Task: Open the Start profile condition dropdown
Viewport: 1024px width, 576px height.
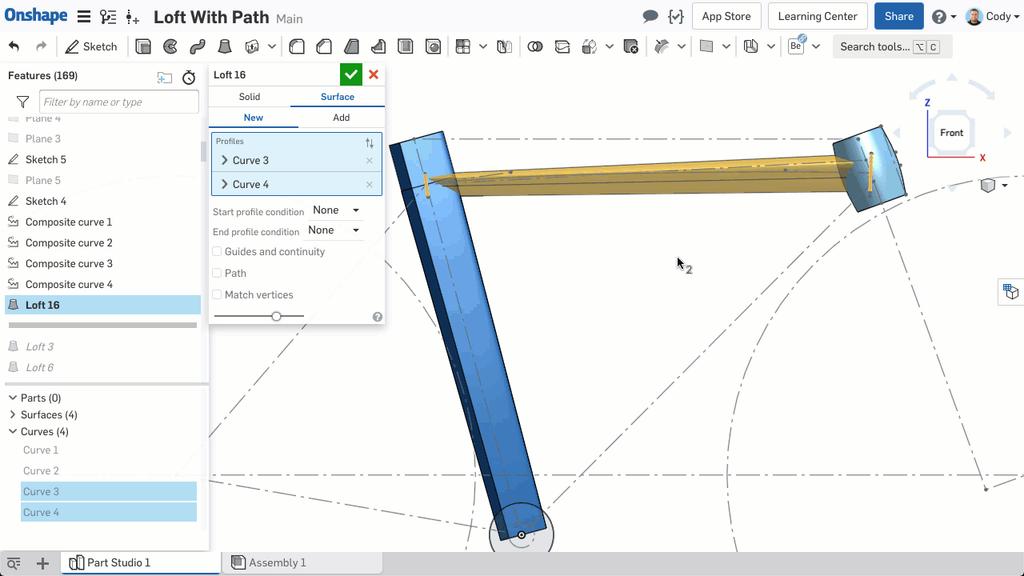Action: coord(335,211)
